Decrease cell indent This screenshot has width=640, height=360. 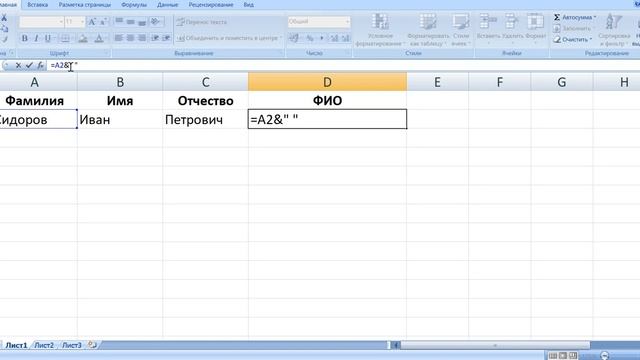[155, 38]
